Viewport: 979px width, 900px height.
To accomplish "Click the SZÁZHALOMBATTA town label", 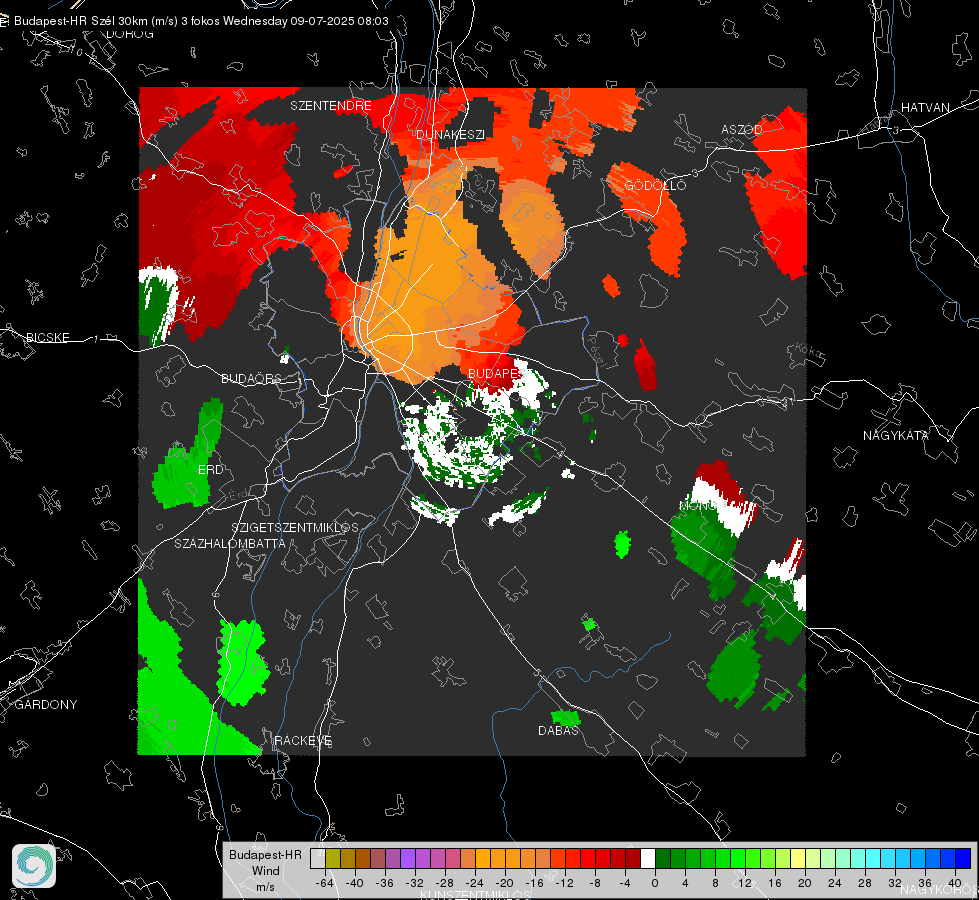I will click(230, 543).
